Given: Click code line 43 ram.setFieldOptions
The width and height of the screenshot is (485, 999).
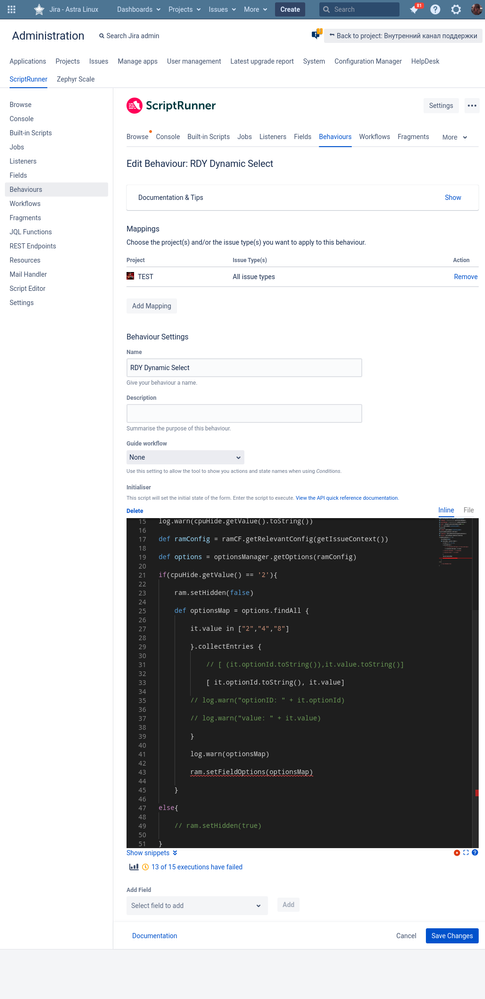Looking at the screenshot, I should click(252, 772).
